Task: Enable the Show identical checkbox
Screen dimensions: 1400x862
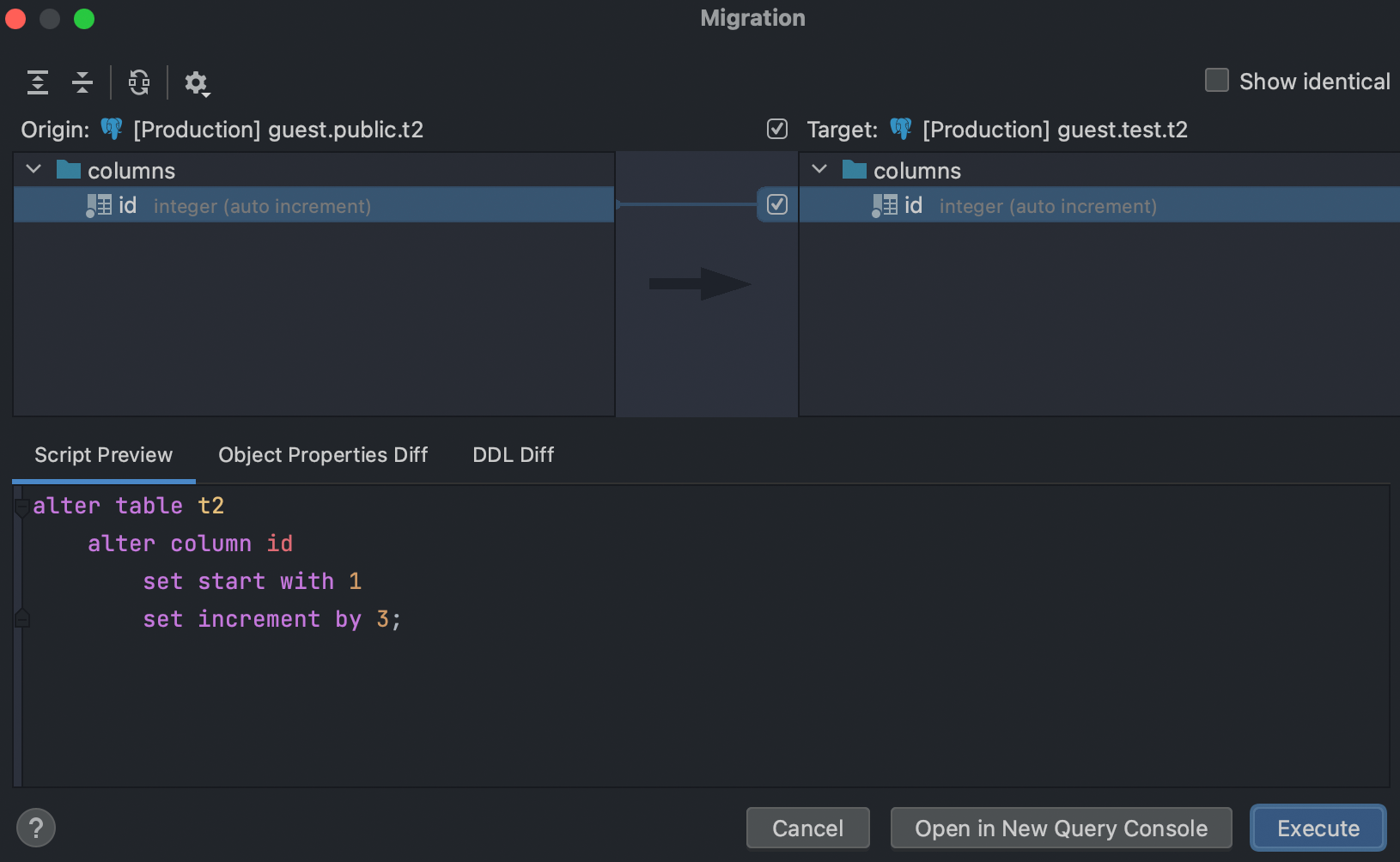Action: tap(1216, 81)
